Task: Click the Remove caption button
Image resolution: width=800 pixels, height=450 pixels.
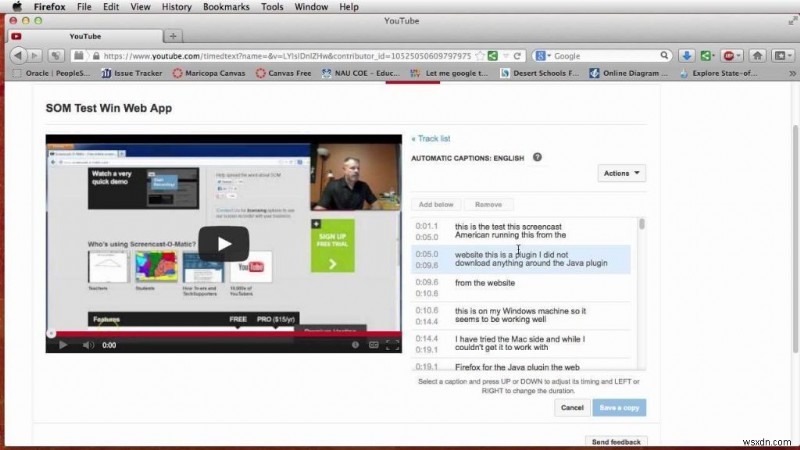Action: (x=488, y=204)
